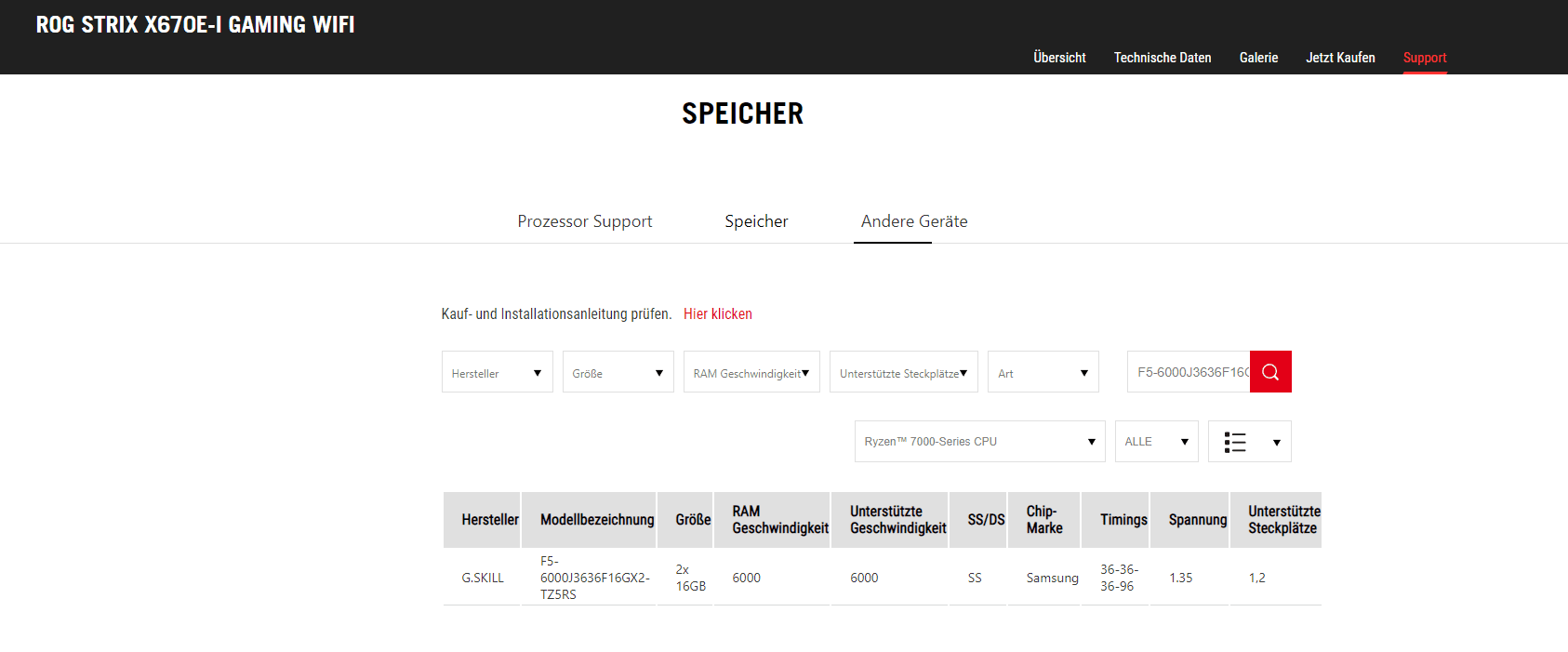Image resolution: width=1568 pixels, height=652 pixels.
Task: Open Technische Daten in the navigation
Action: point(1163,58)
